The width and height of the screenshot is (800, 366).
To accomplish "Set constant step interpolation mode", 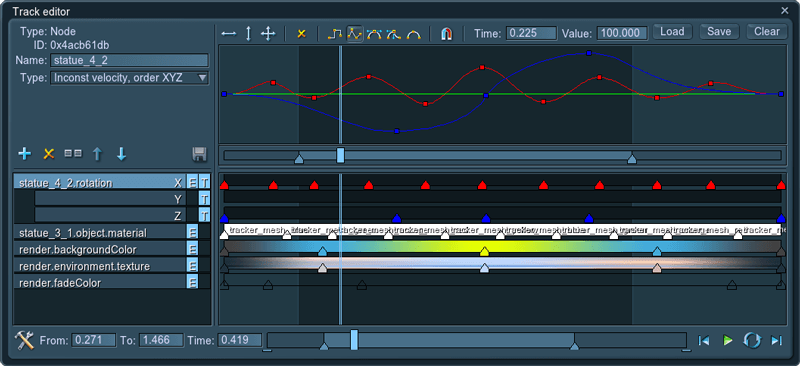I will [334, 34].
